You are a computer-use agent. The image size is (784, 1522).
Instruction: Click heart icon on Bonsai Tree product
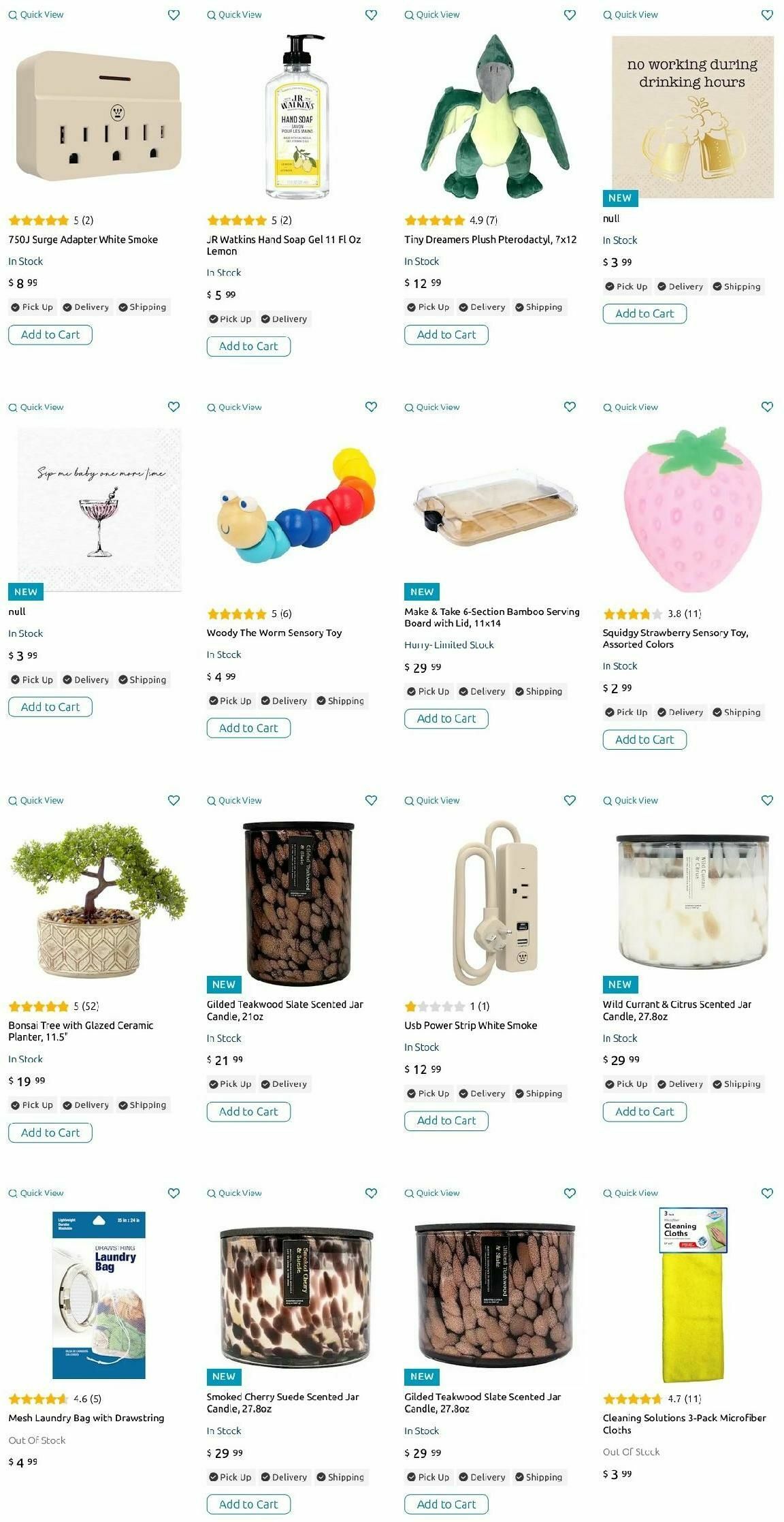[174, 800]
